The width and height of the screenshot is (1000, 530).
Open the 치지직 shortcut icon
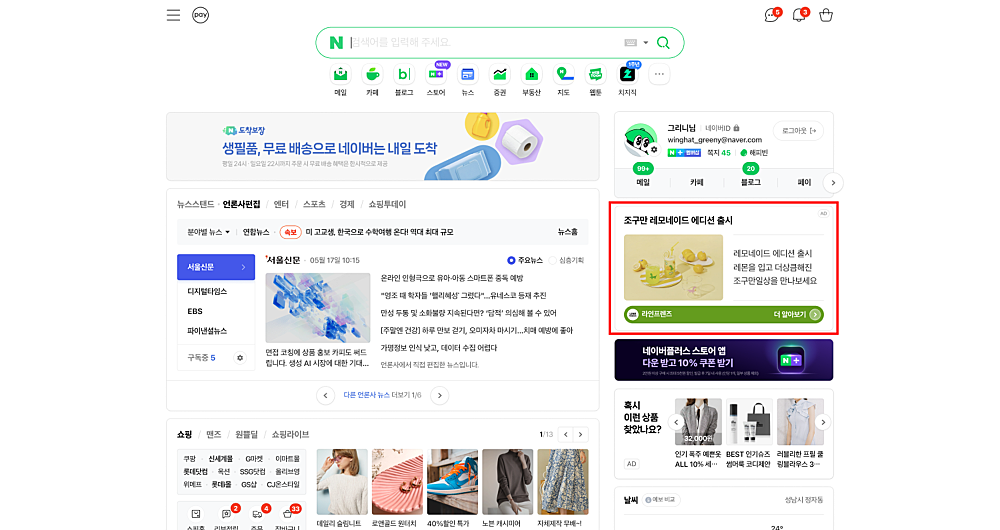[x=627, y=74]
